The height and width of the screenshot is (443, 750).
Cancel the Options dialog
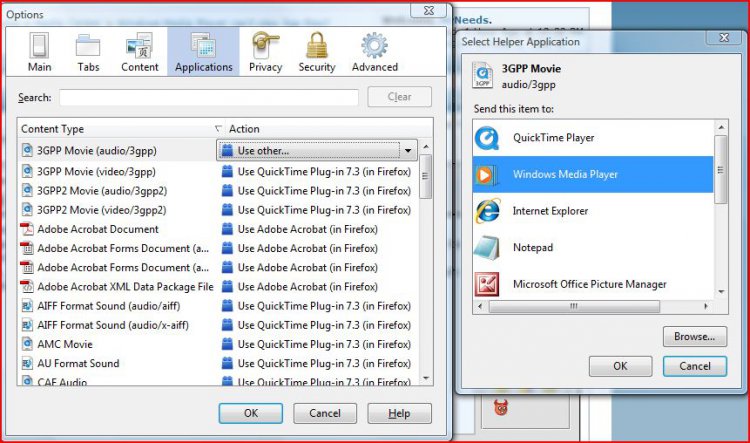tap(325, 413)
